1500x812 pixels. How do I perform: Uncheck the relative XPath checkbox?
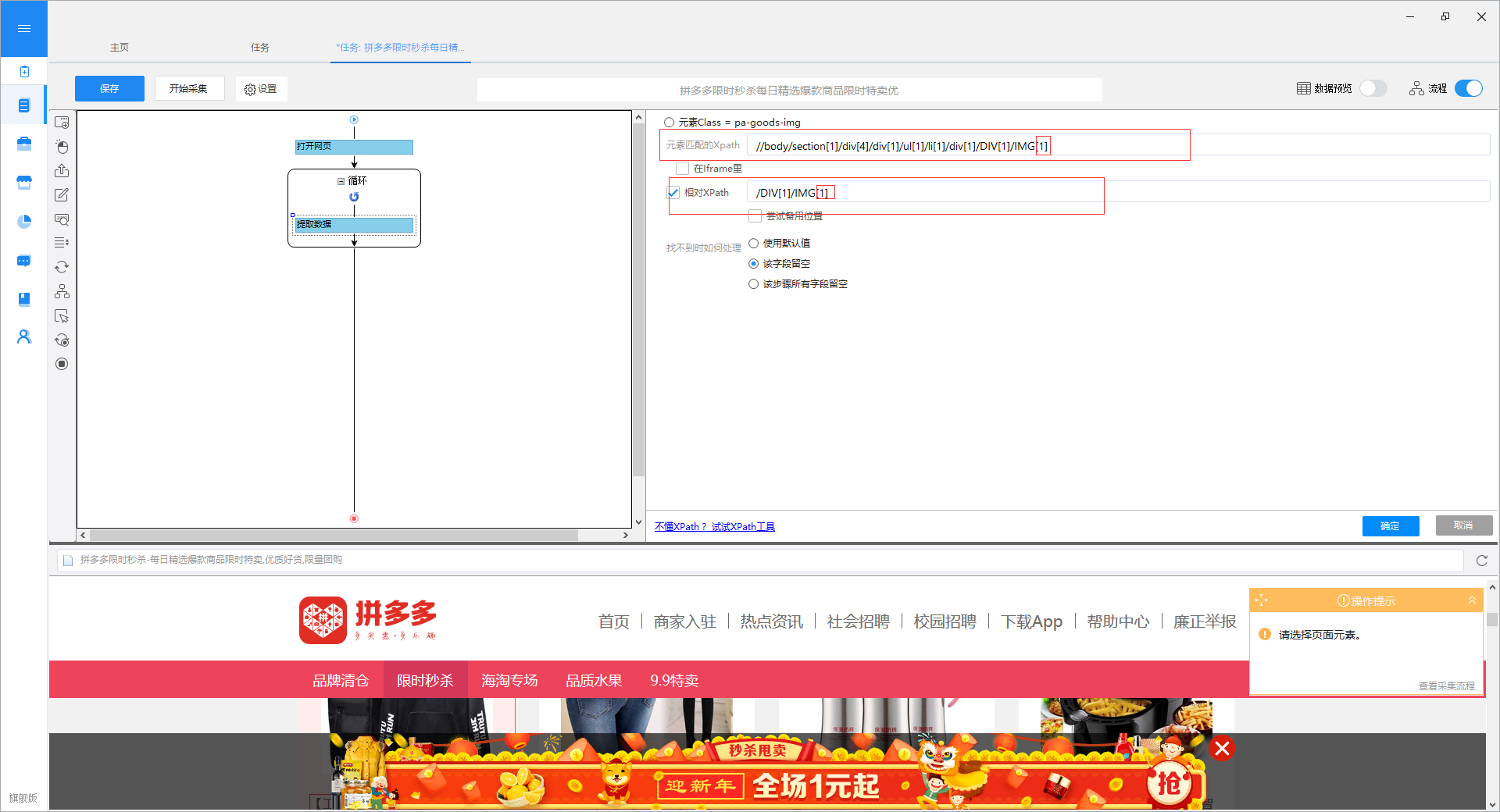(x=674, y=193)
